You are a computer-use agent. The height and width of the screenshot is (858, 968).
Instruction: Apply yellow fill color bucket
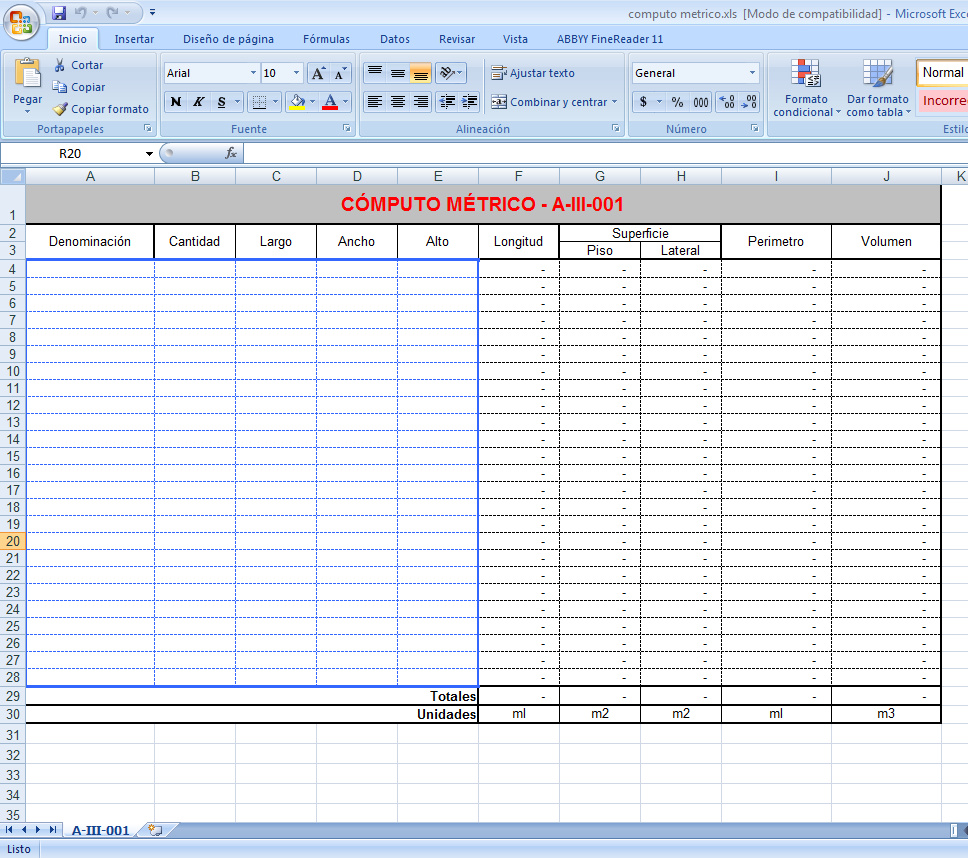tap(298, 102)
